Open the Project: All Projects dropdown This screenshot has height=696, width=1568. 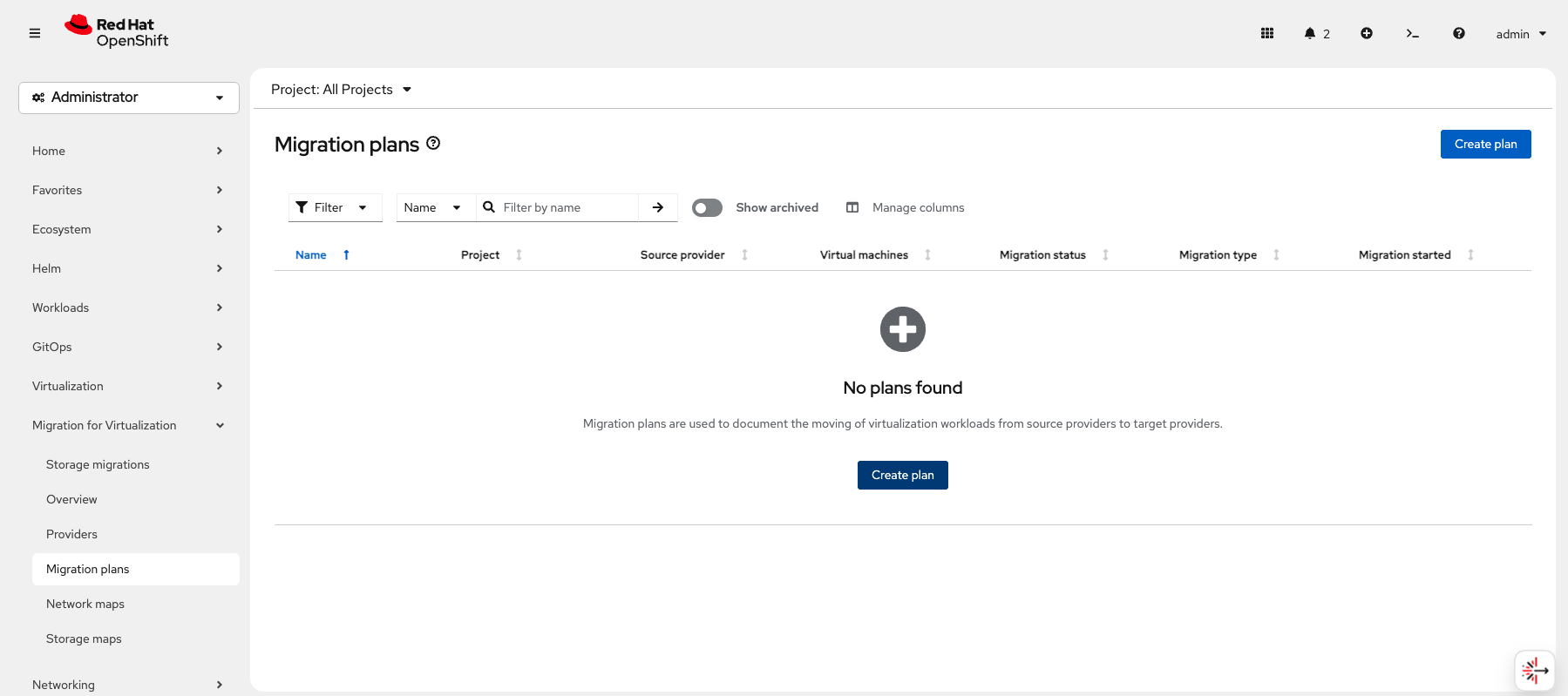(341, 90)
